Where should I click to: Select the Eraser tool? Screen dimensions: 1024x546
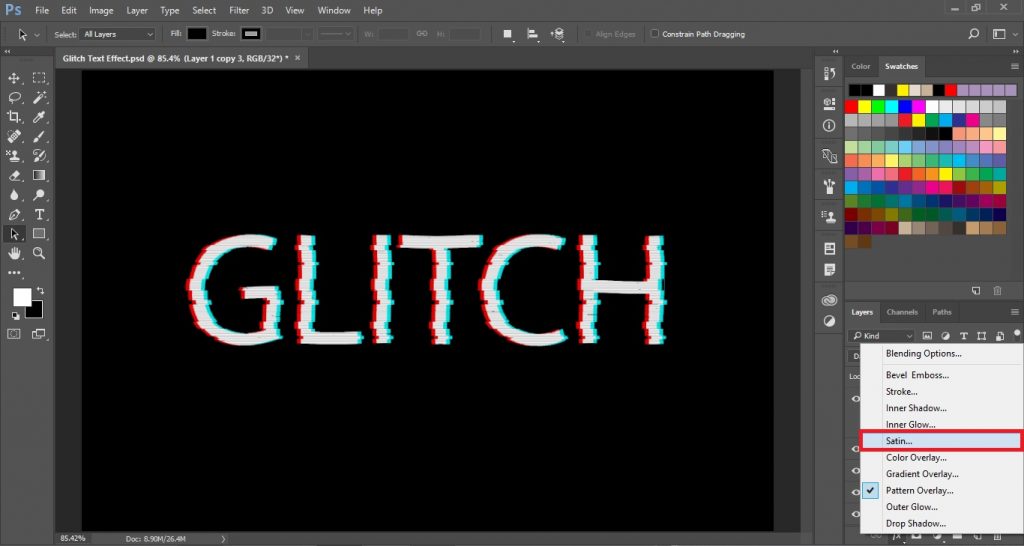point(14,175)
